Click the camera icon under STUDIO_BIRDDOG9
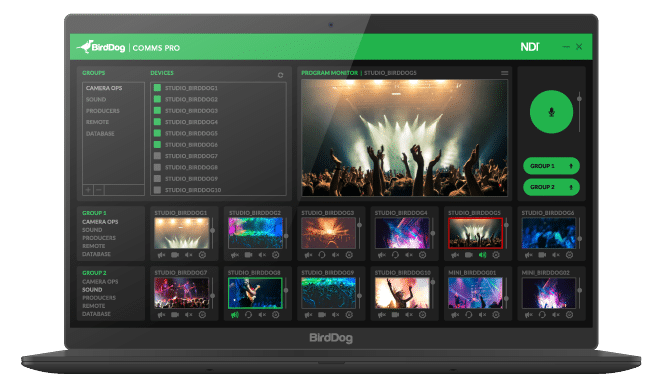663x388 pixels. 322,315
